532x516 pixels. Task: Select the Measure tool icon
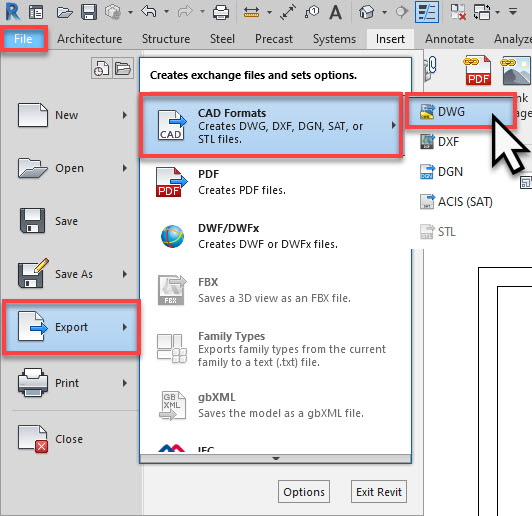pos(251,13)
